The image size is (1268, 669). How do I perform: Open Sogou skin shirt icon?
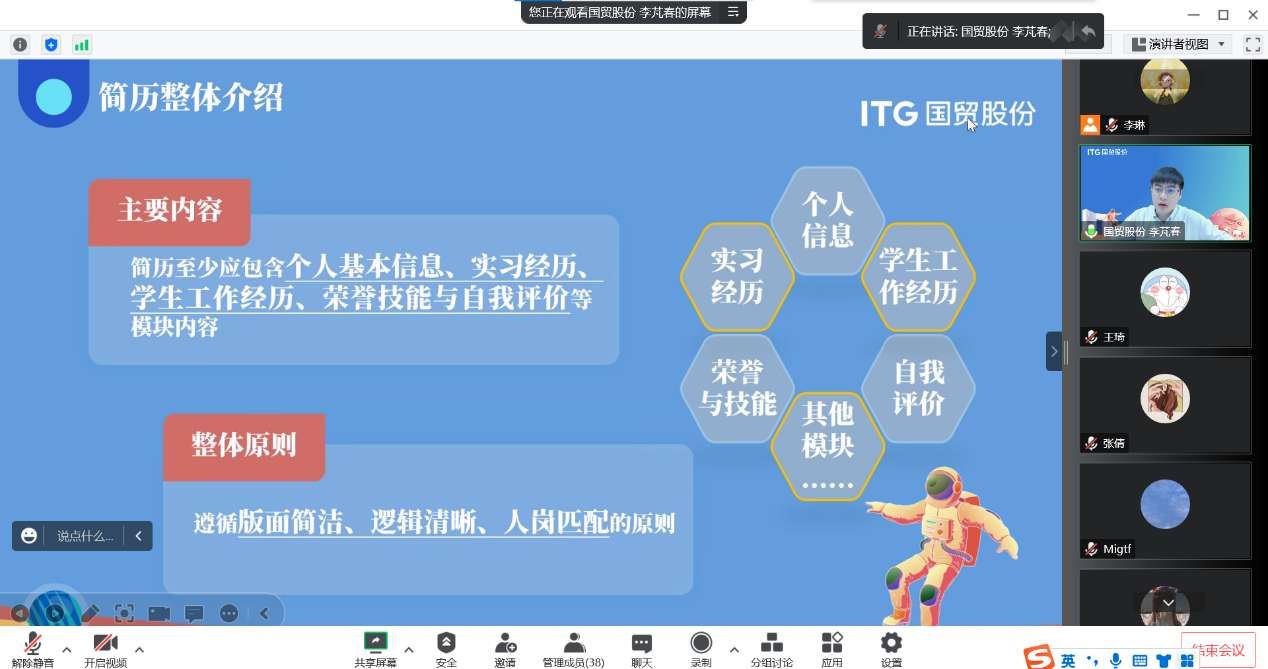tap(1164, 661)
